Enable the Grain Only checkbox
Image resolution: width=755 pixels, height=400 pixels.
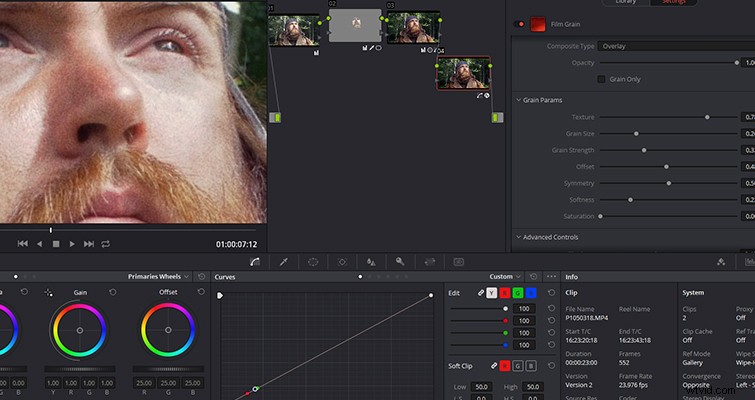pos(601,79)
